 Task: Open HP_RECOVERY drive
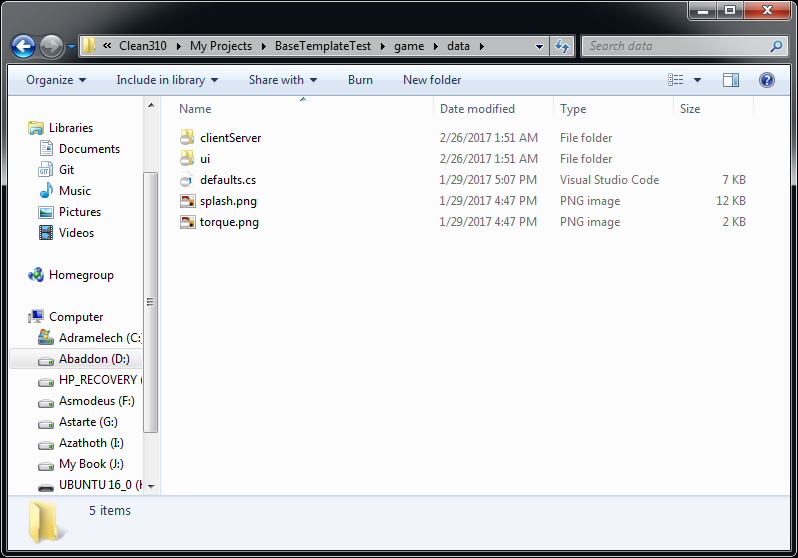[100, 380]
